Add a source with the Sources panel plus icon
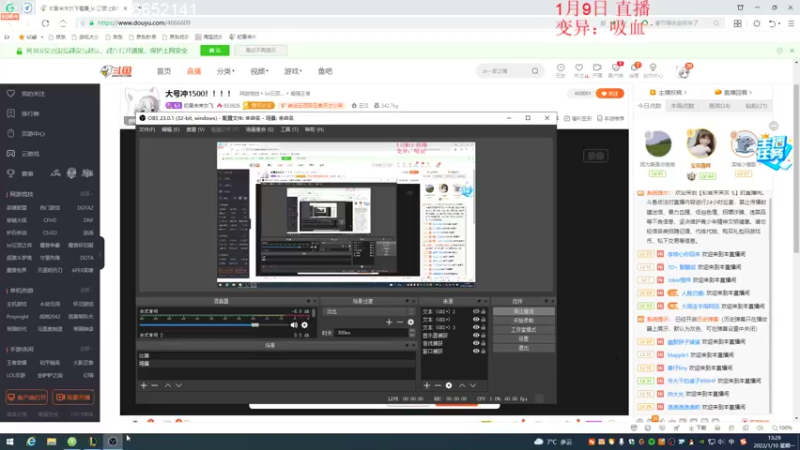 tap(427, 385)
